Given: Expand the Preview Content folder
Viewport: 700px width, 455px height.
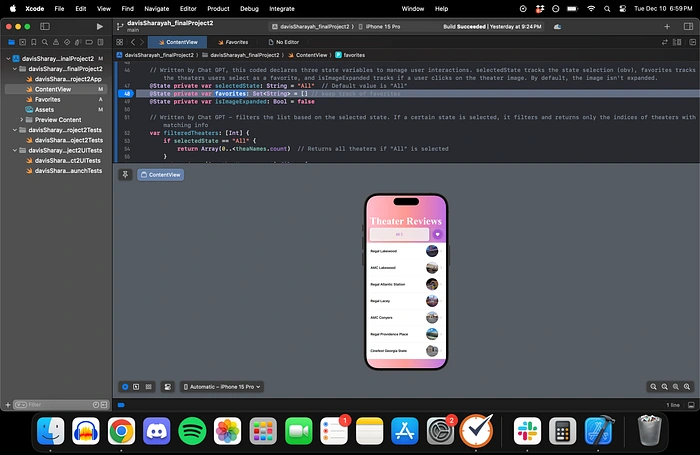Looking at the screenshot, I should click(x=21, y=120).
